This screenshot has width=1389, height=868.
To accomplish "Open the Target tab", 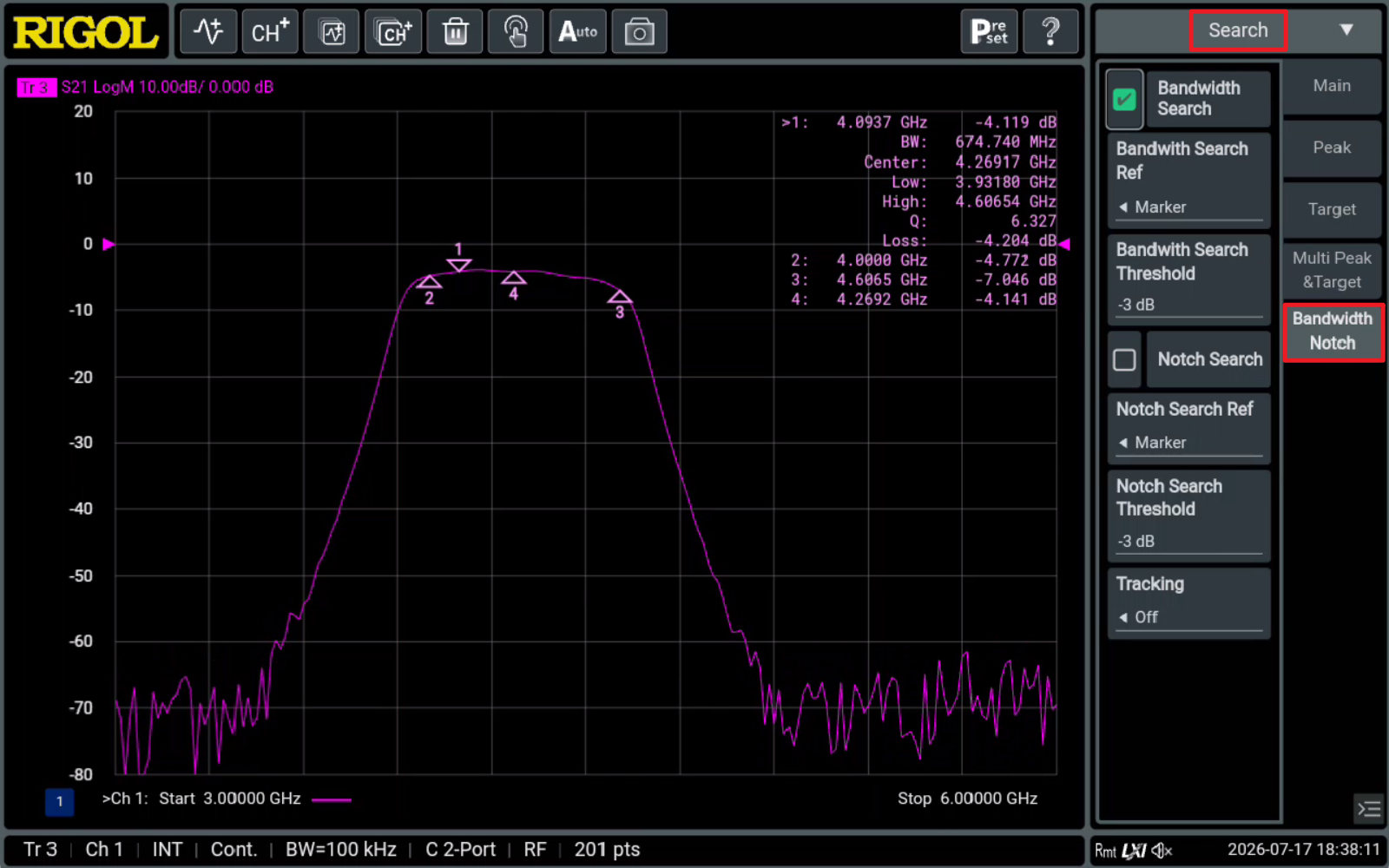I will (x=1332, y=209).
